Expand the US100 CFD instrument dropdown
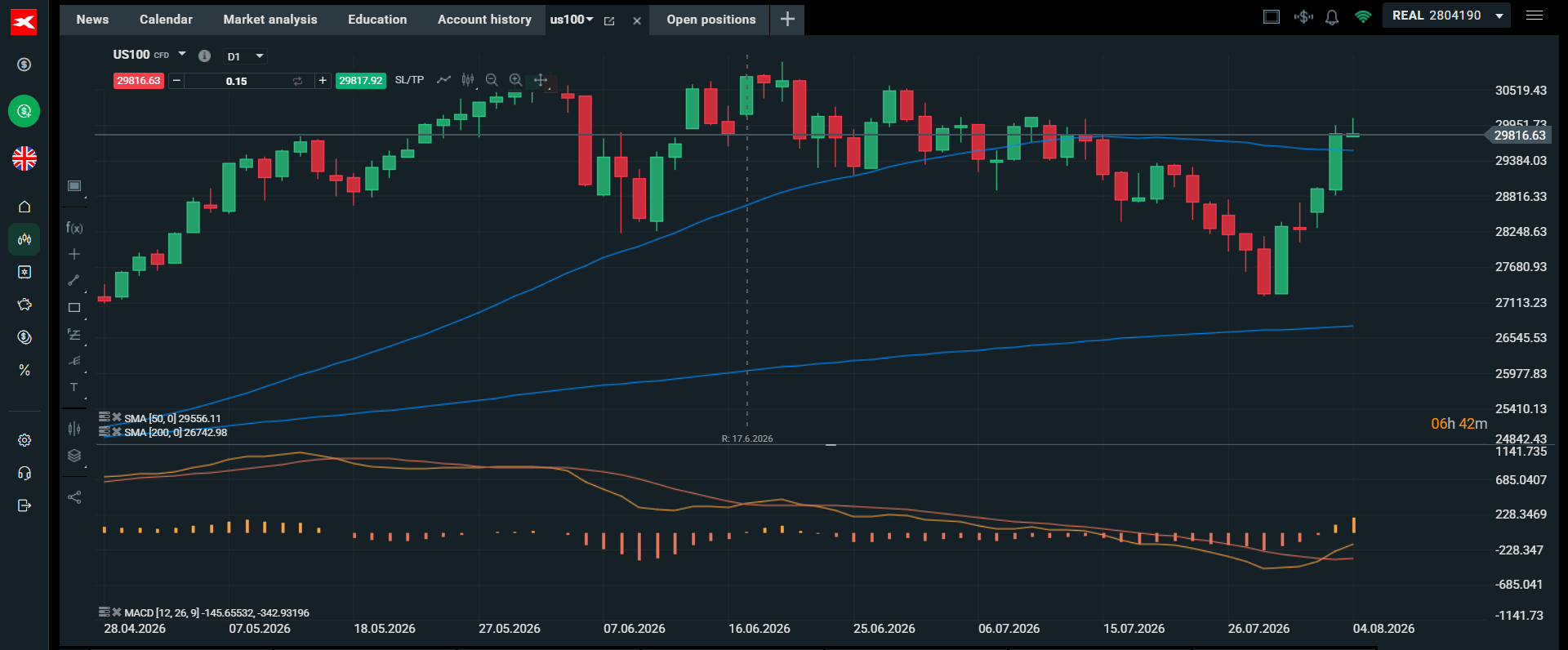 (149, 55)
